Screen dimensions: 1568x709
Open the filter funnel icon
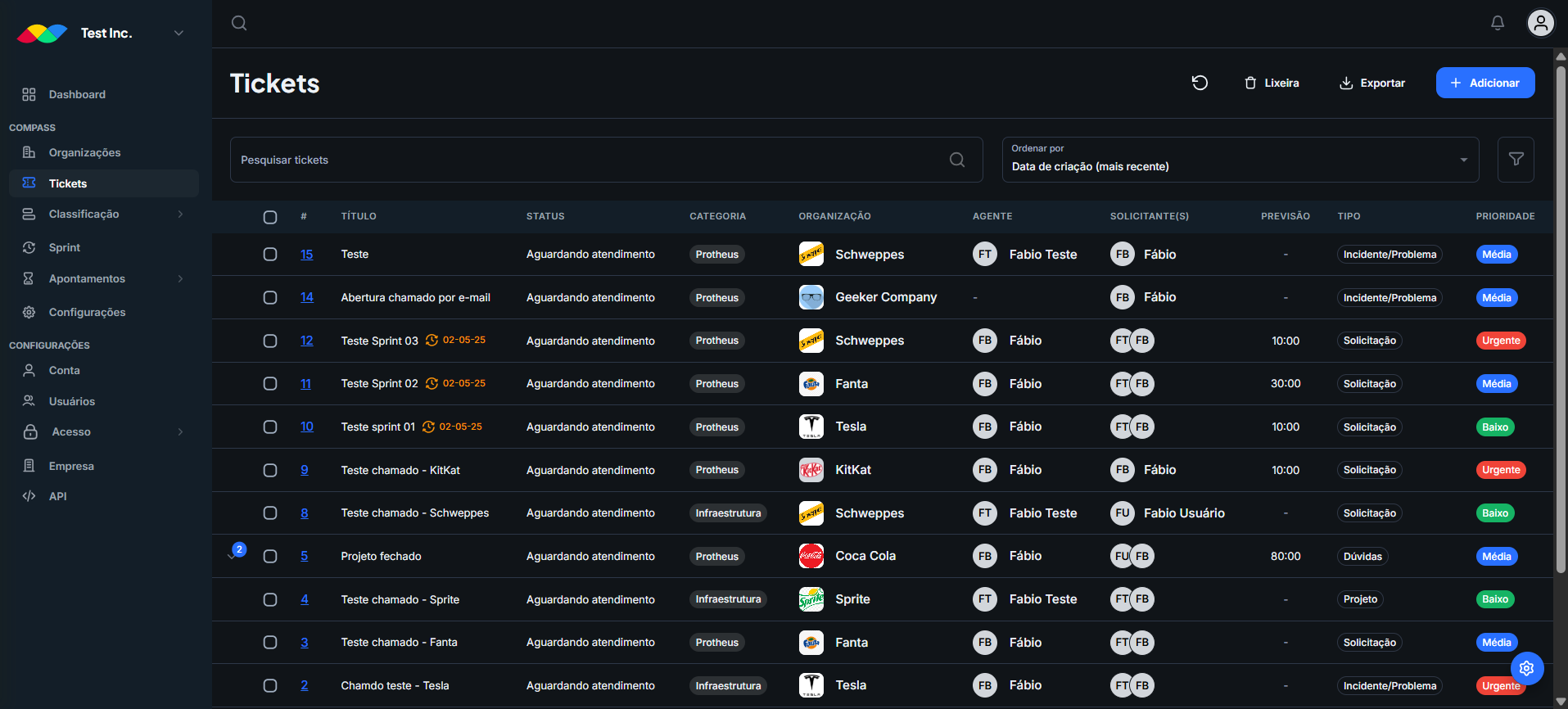[x=1516, y=160]
